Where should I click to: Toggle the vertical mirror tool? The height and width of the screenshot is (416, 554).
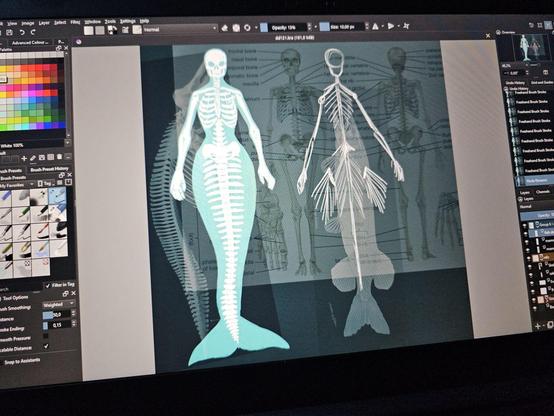point(391,26)
